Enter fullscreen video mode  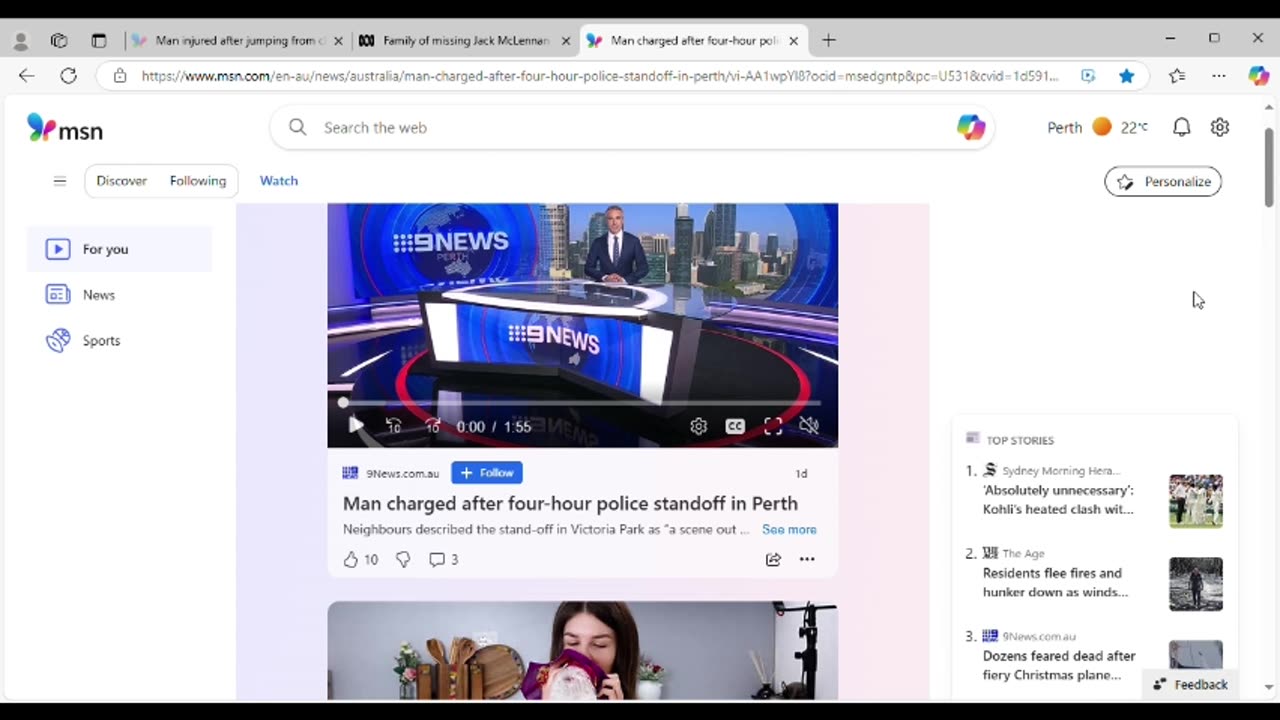(773, 426)
